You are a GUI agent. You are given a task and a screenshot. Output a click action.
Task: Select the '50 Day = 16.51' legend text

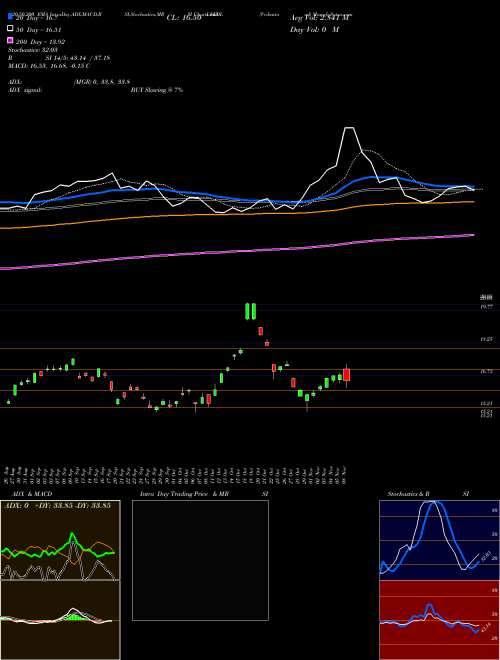(x=39, y=30)
